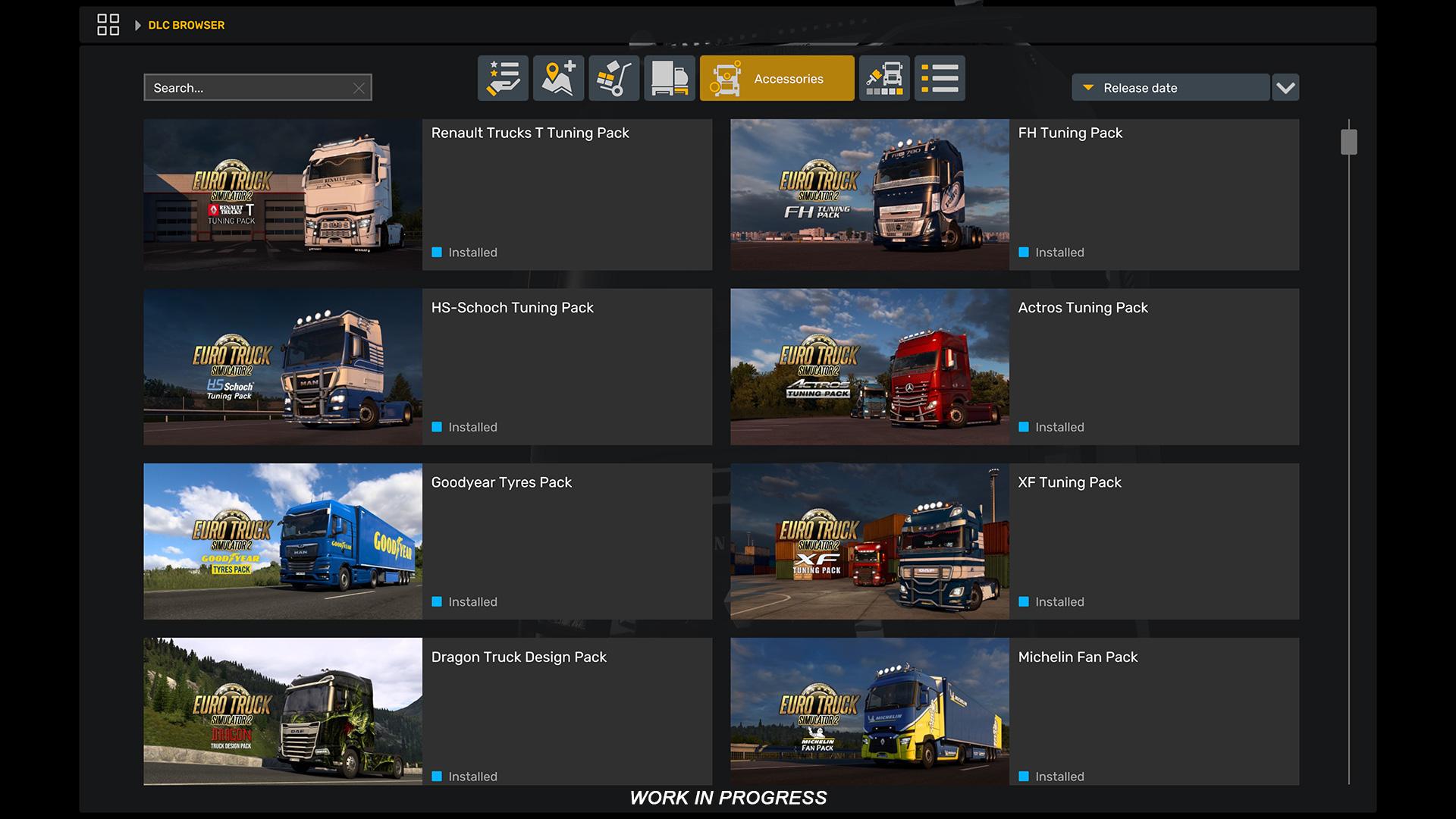The width and height of the screenshot is (1456, 819).
Task: Open the Actros Tuning Pack thumbnail
Action: 869,366
